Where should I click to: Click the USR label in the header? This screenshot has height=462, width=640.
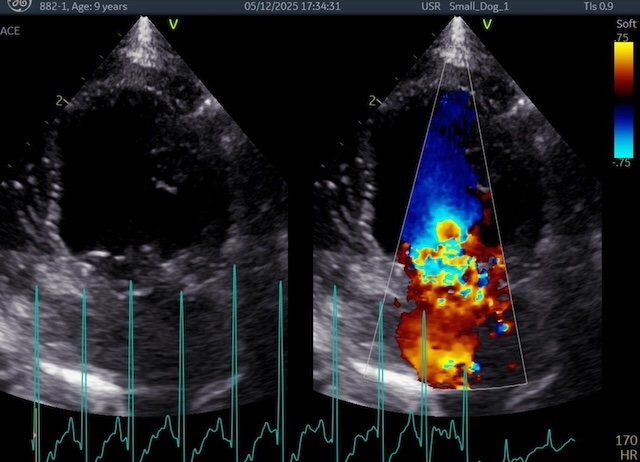pyautogui.click(x=432, y=6)
